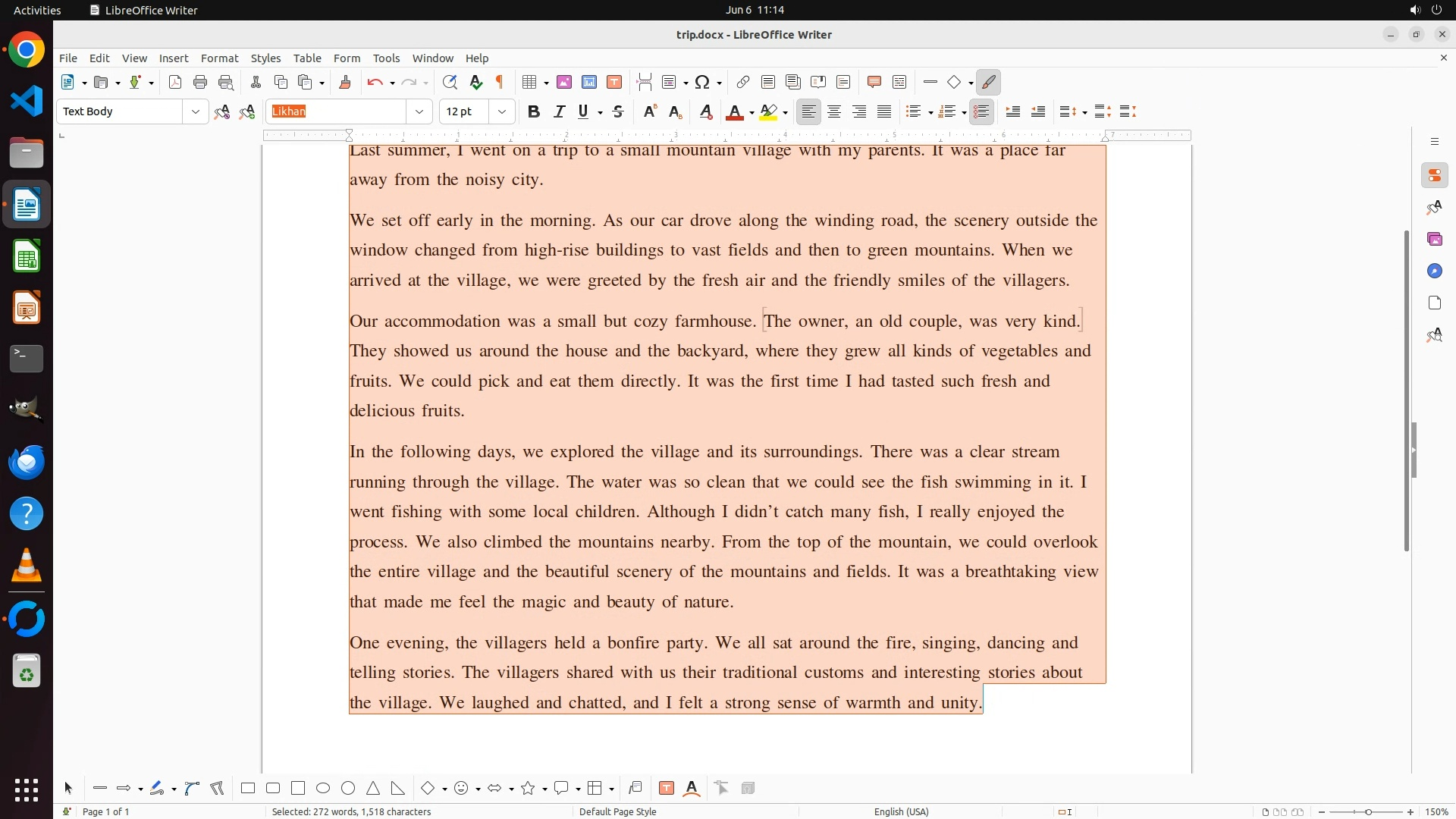The width and height of the screenshot is (1456, 819).
Task: Enable Justified paragraph alignment
Action: pyautogui.click(x=884, y=112)
